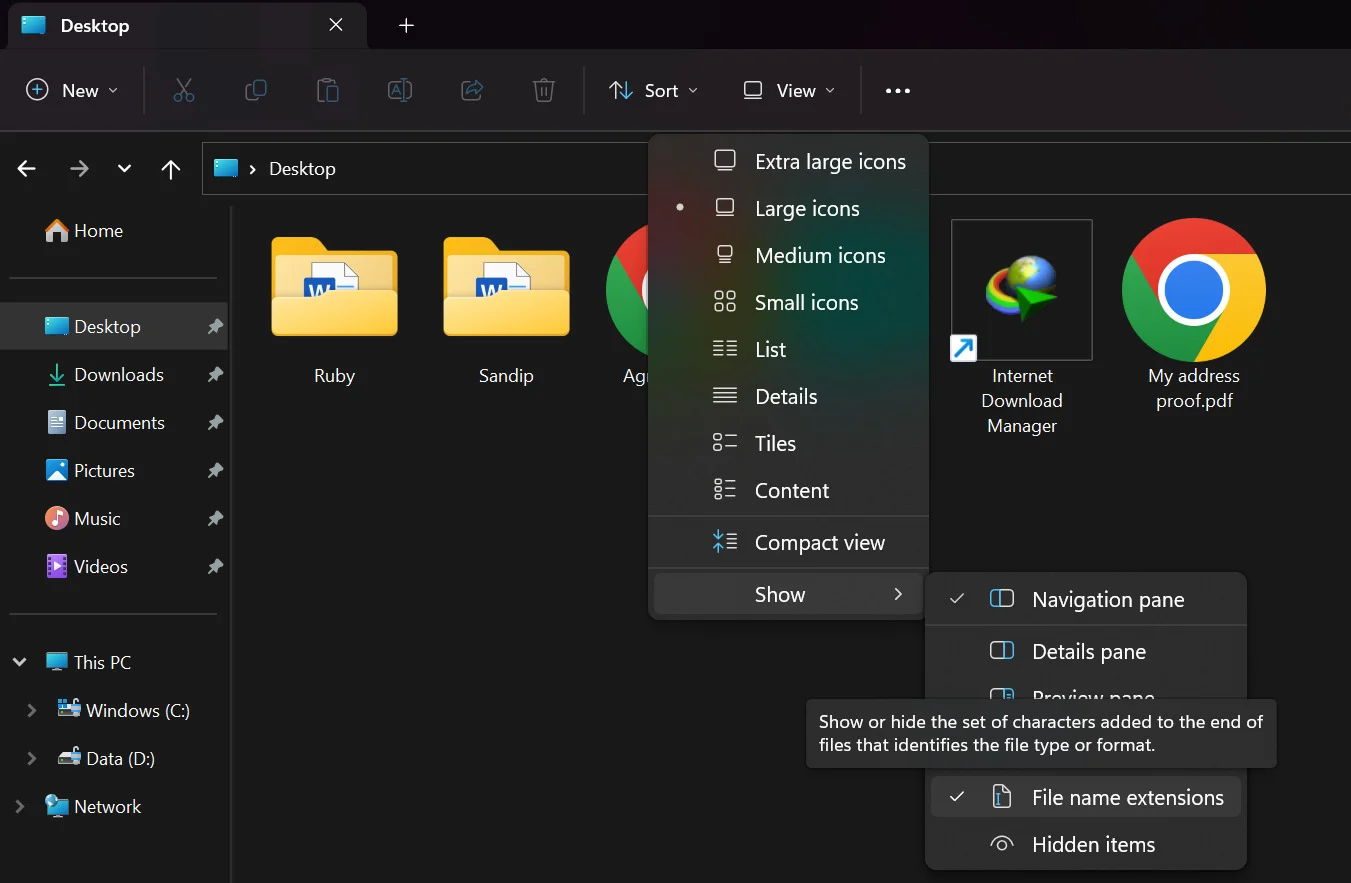Select Medium icons view
1351x883 pixels.
click(x=789, y=256)
